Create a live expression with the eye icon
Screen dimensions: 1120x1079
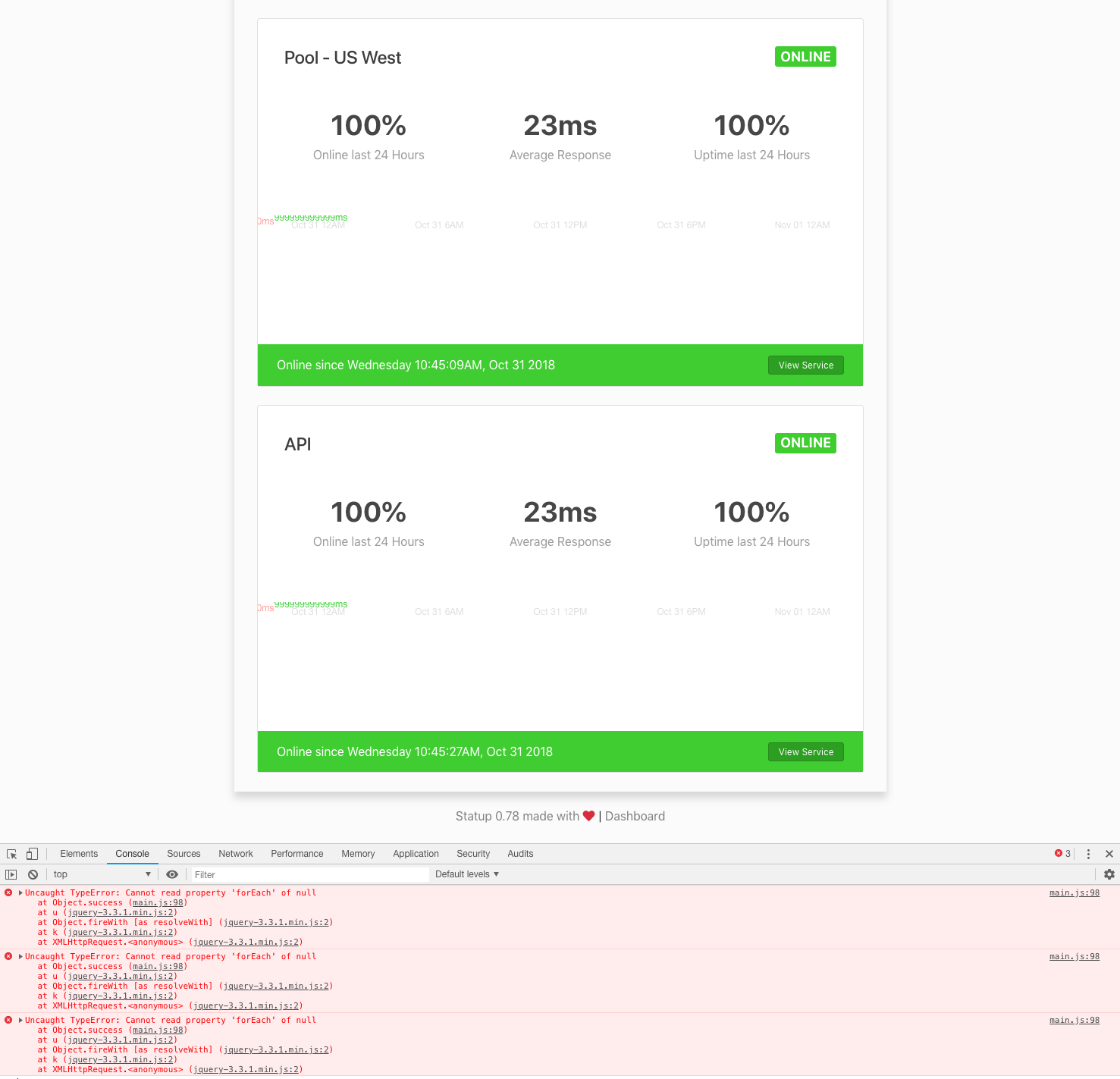172,874
